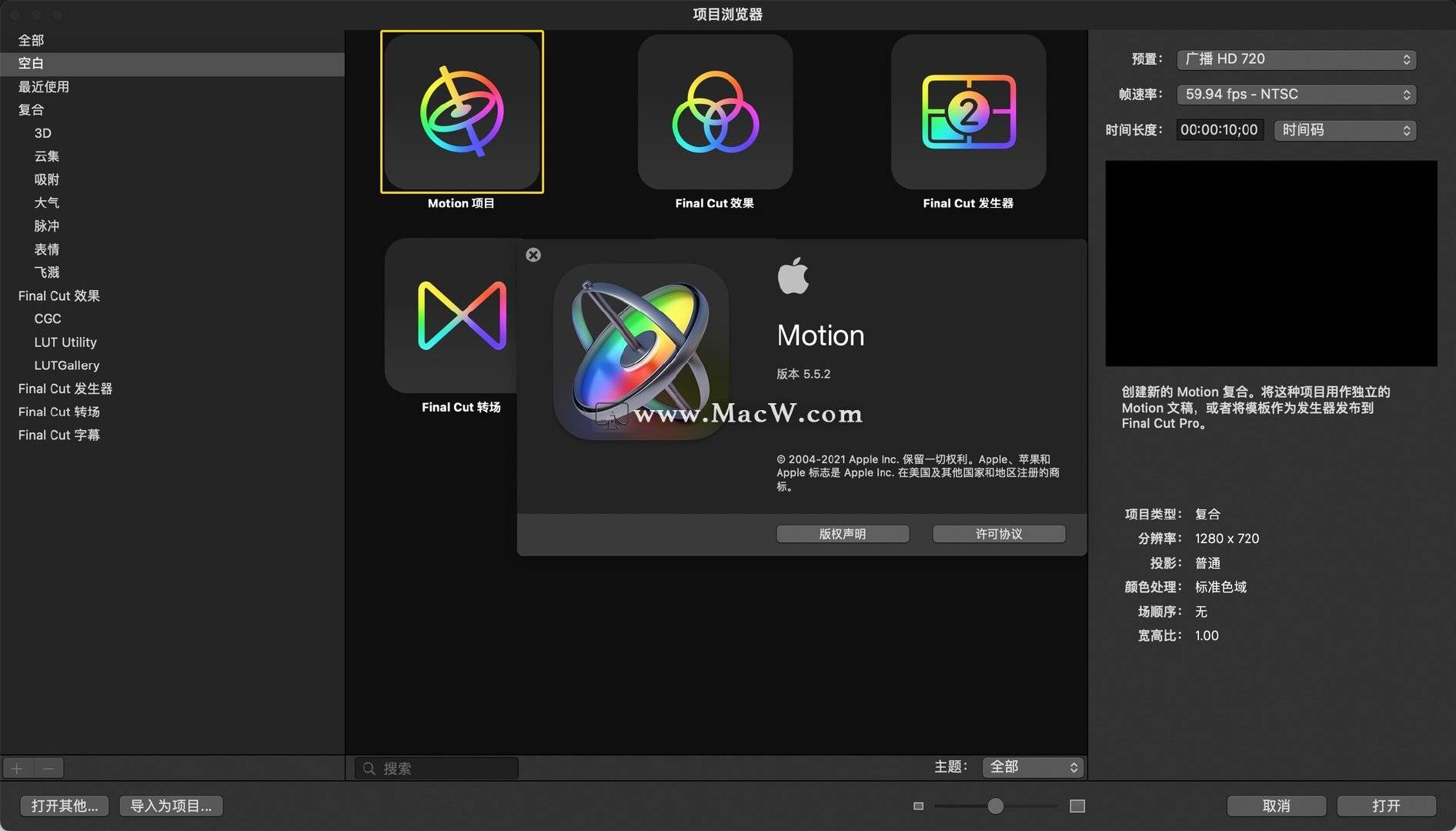Open the 时间码 duration format dropdown
1456x831 pixels.
click(x=1344, y=130)
